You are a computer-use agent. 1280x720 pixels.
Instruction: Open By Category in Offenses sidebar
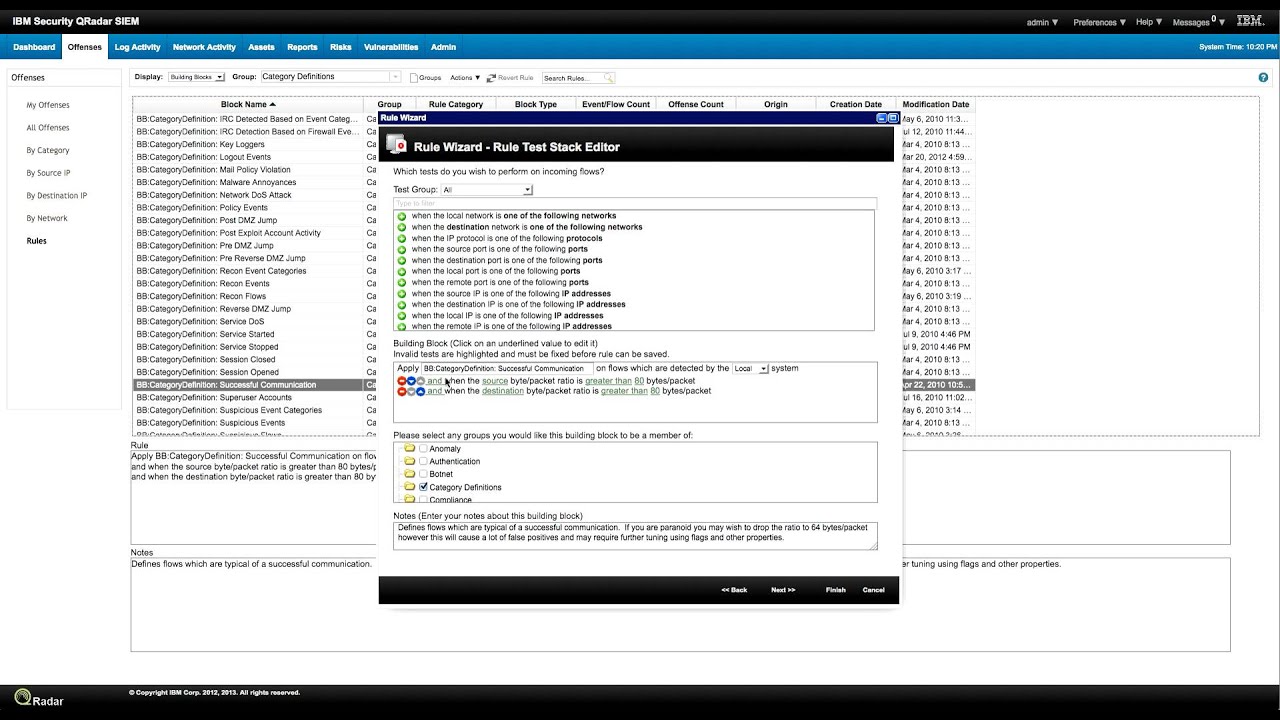coord(48,150)
